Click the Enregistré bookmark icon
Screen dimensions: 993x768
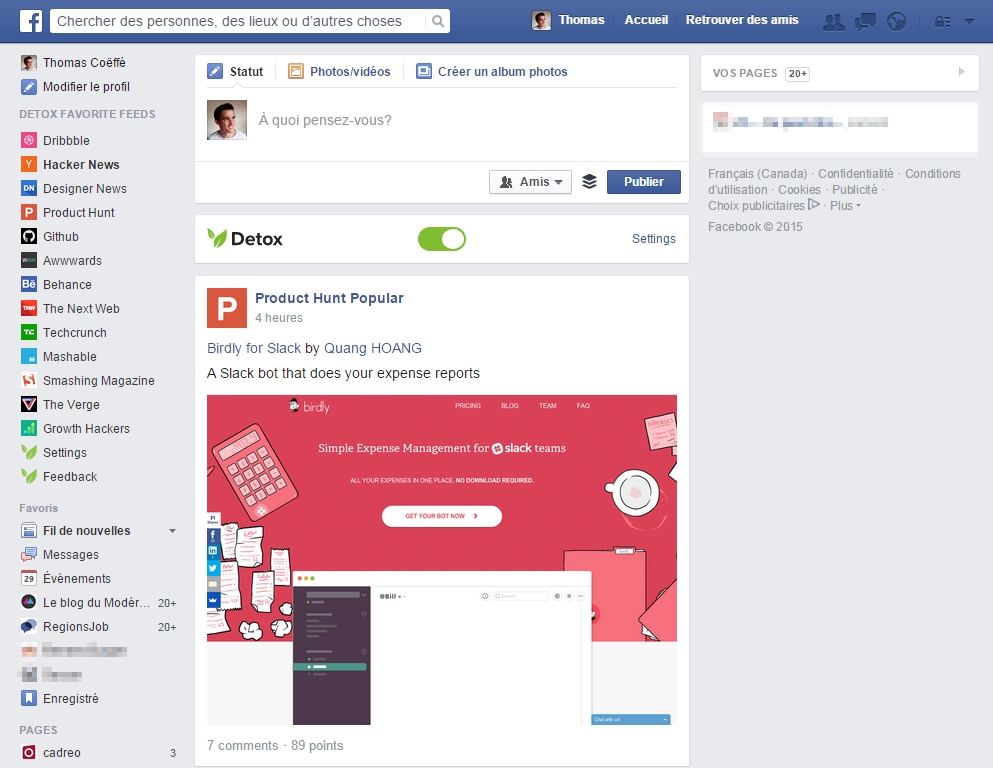point(29,698)
